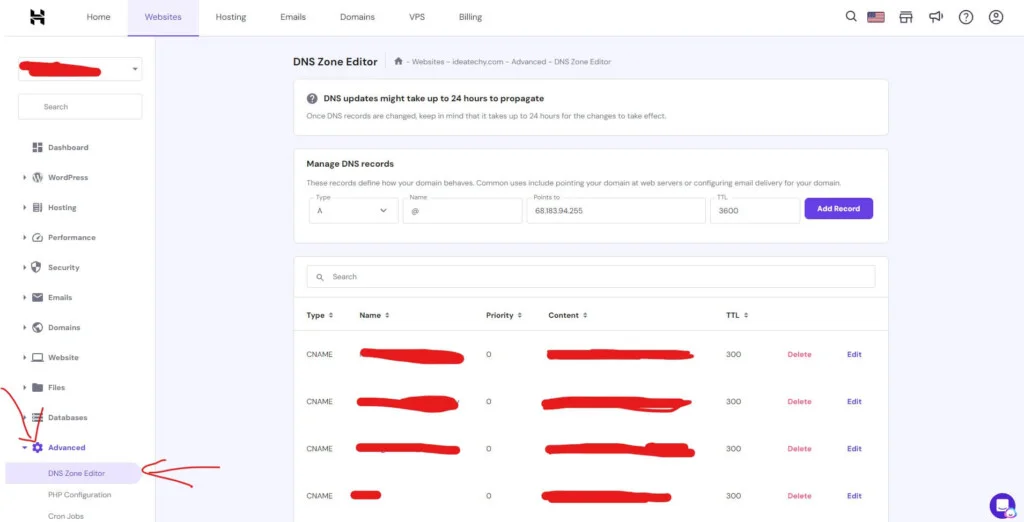
Task: Open the Hosting top navigation tab
Action: (231, 18)
